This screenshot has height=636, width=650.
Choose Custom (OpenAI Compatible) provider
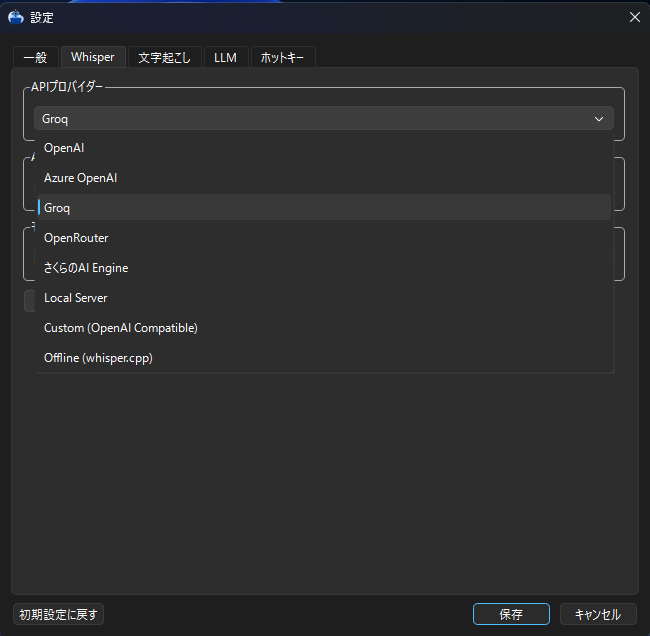point(121,328)
